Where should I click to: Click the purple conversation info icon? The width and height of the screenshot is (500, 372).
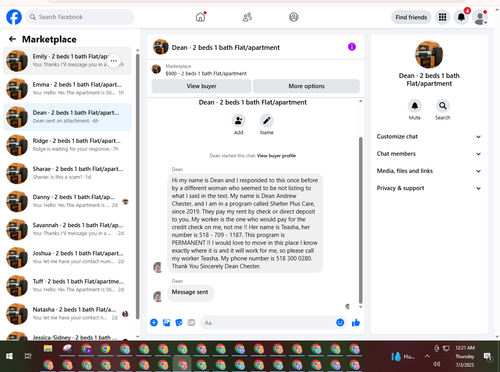tap(352, 47)
